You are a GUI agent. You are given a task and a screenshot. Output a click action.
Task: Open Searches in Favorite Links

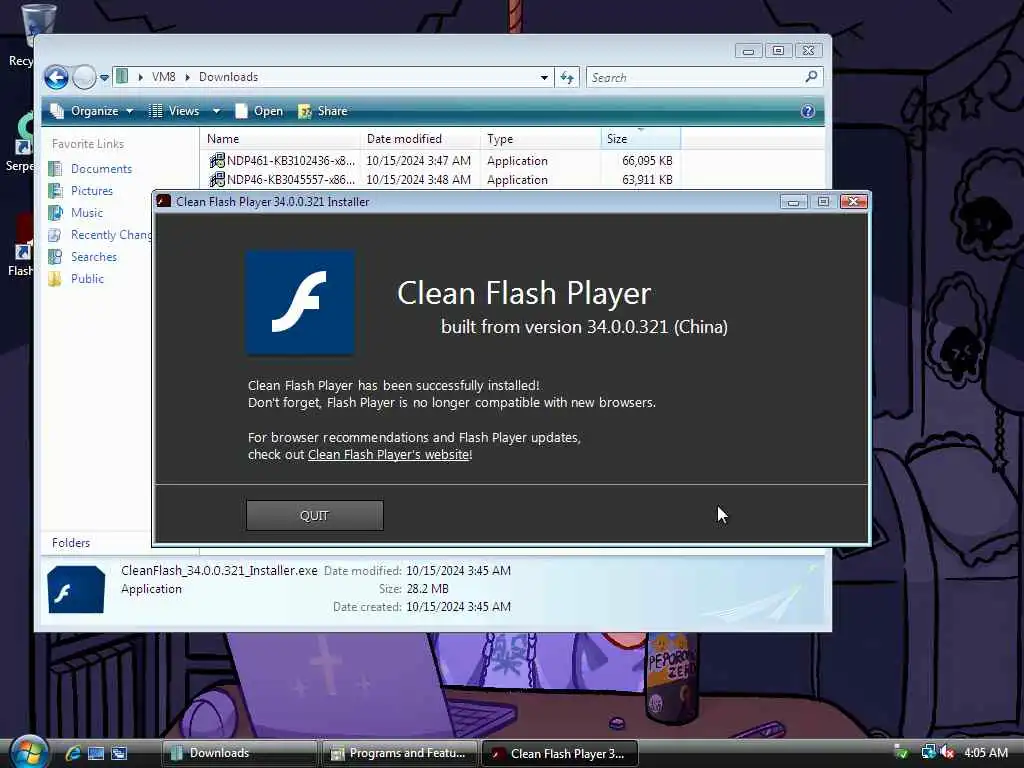pos(93,257)
